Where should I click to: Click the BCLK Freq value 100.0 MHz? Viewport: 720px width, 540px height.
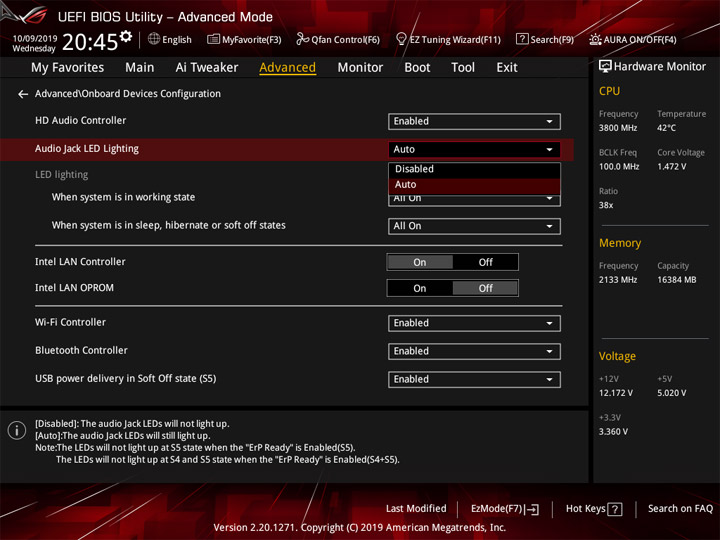coord(619,167)
